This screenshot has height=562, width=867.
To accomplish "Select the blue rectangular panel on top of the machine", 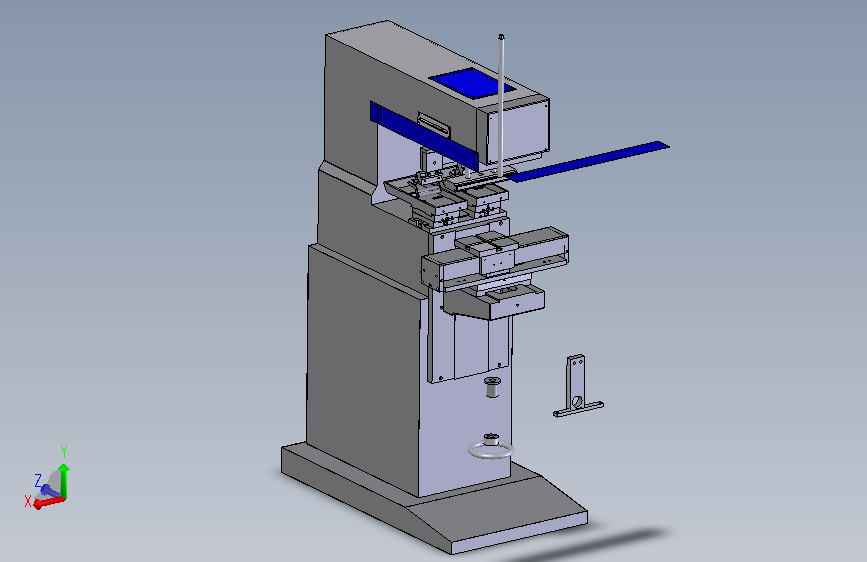I will pos(472,83).
